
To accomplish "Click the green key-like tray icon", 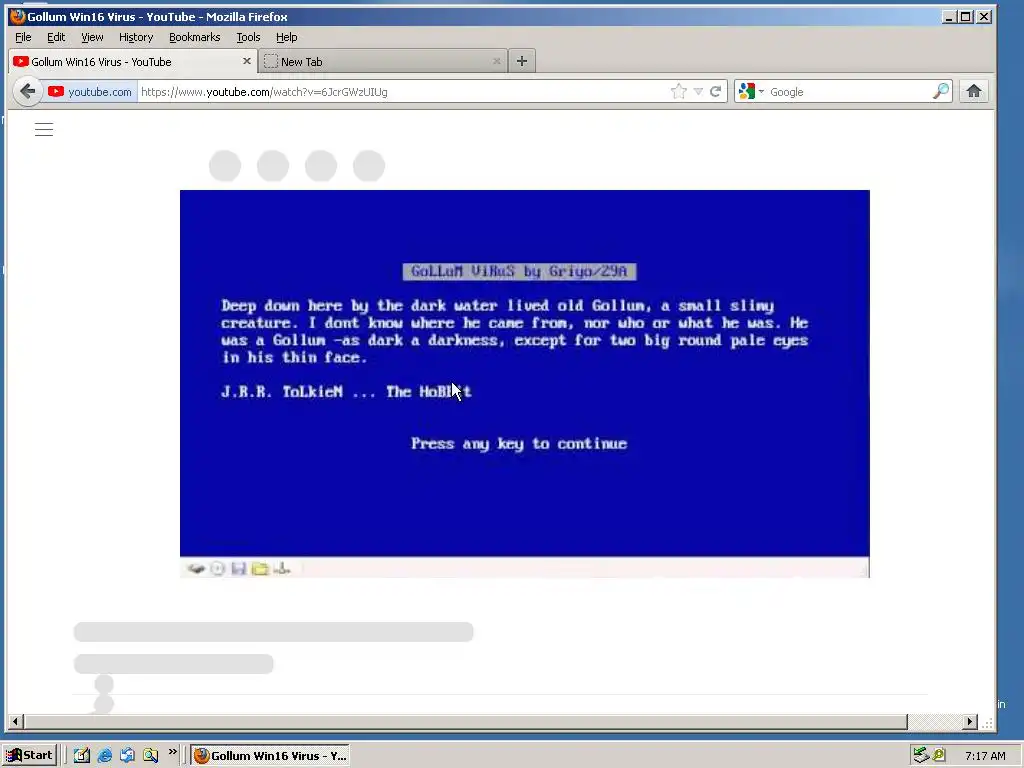I will coord(939,756).
